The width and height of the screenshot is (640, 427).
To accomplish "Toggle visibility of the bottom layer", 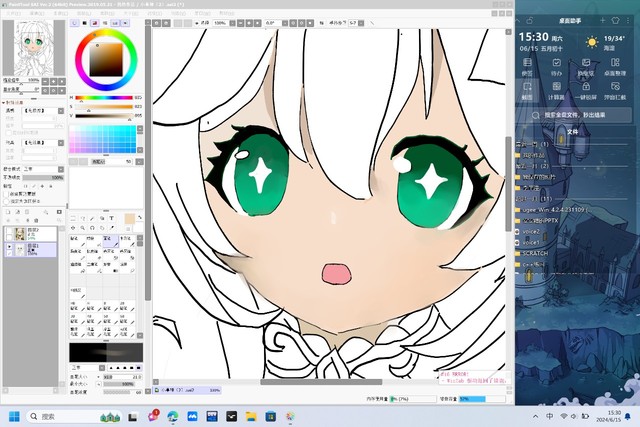I will [x=9, y=245].
